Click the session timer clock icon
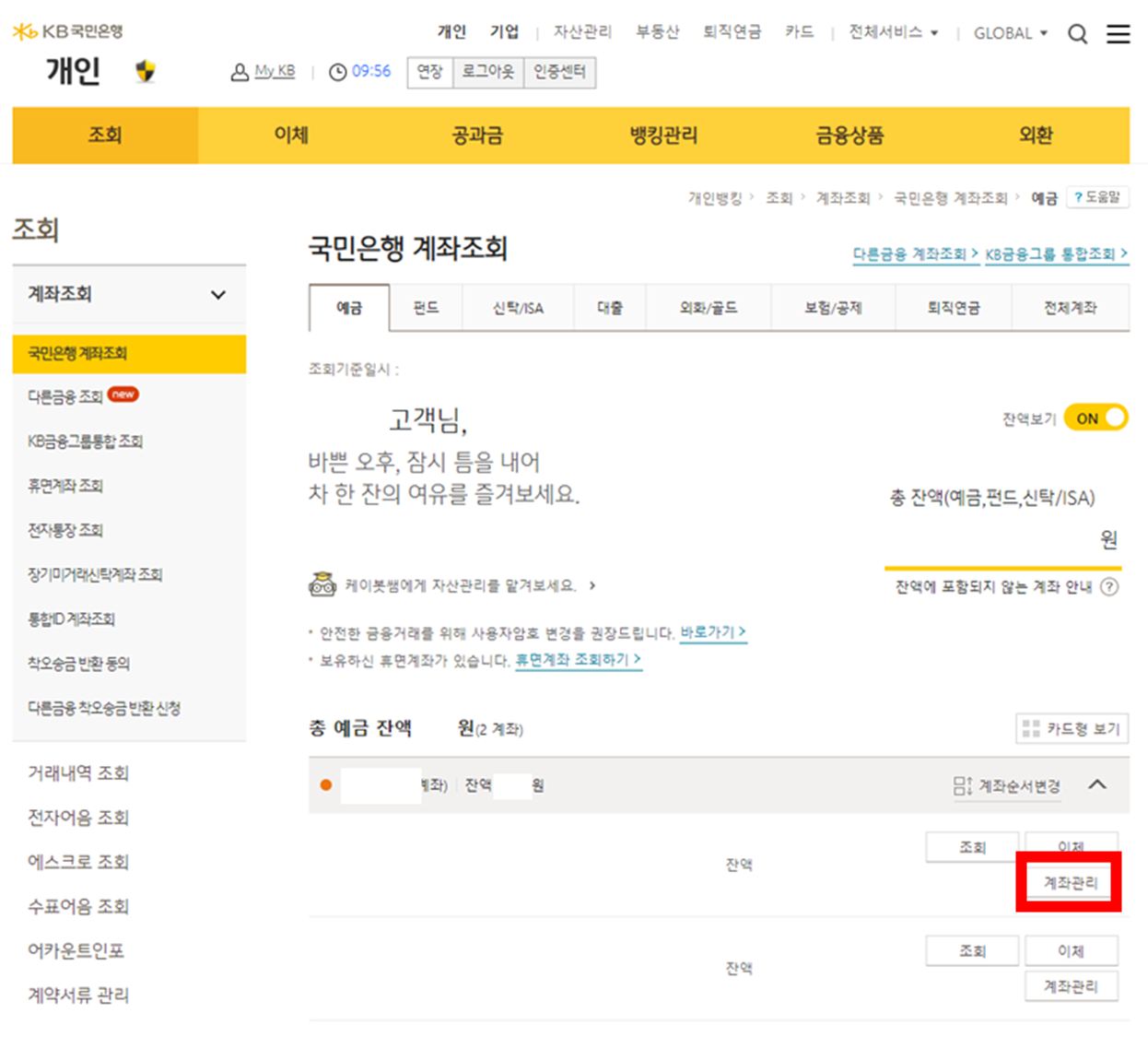The width and height of the screenshot is (1148, 1037). [338, 72]
